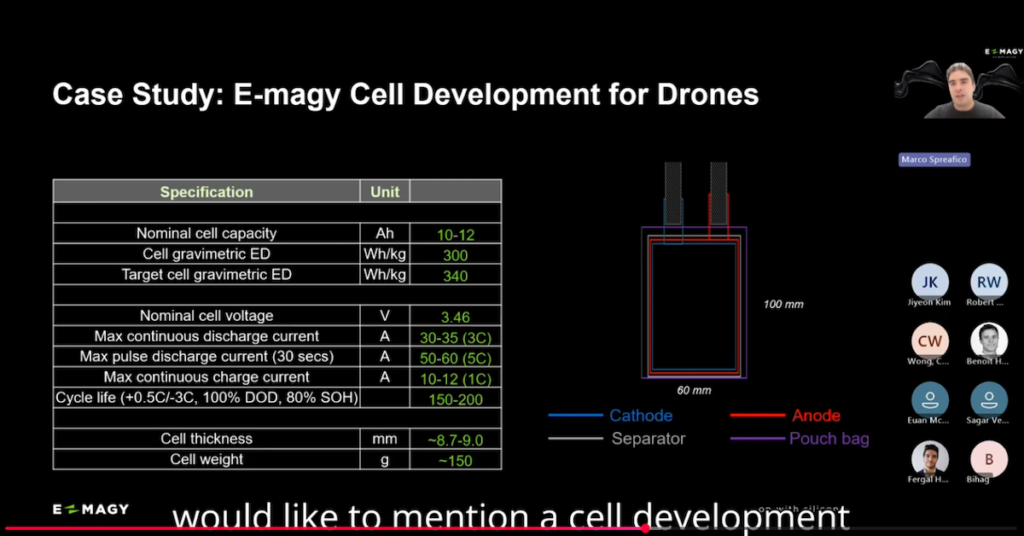The height and width of the screenshot is (536, 1024).
Task: Click the slide title Case Study heading
Action: pos(406,94)
